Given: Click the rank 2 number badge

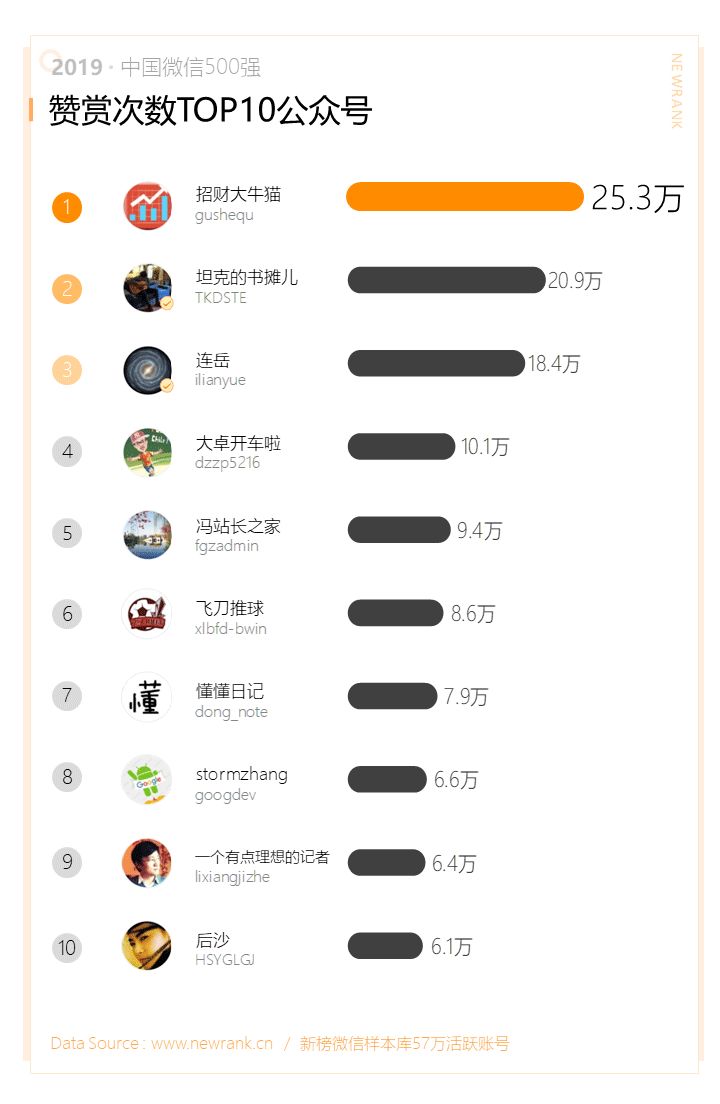Looking at the screenshot, I should click(x=67, y=289).
